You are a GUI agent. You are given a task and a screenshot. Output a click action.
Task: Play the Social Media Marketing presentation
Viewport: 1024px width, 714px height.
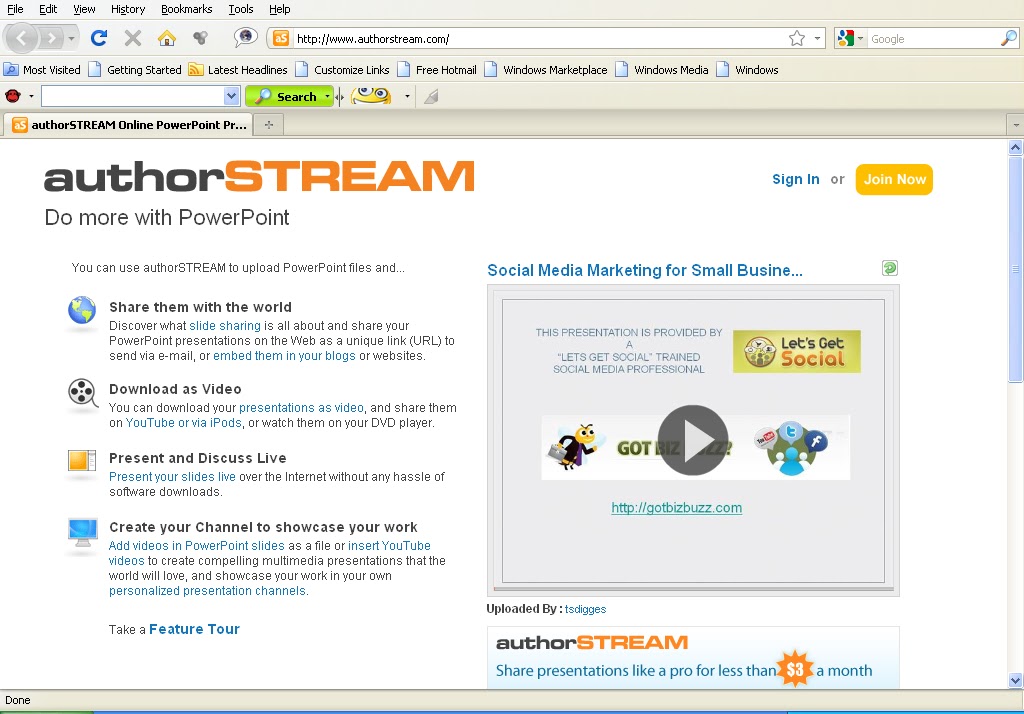tap(693, 440)
